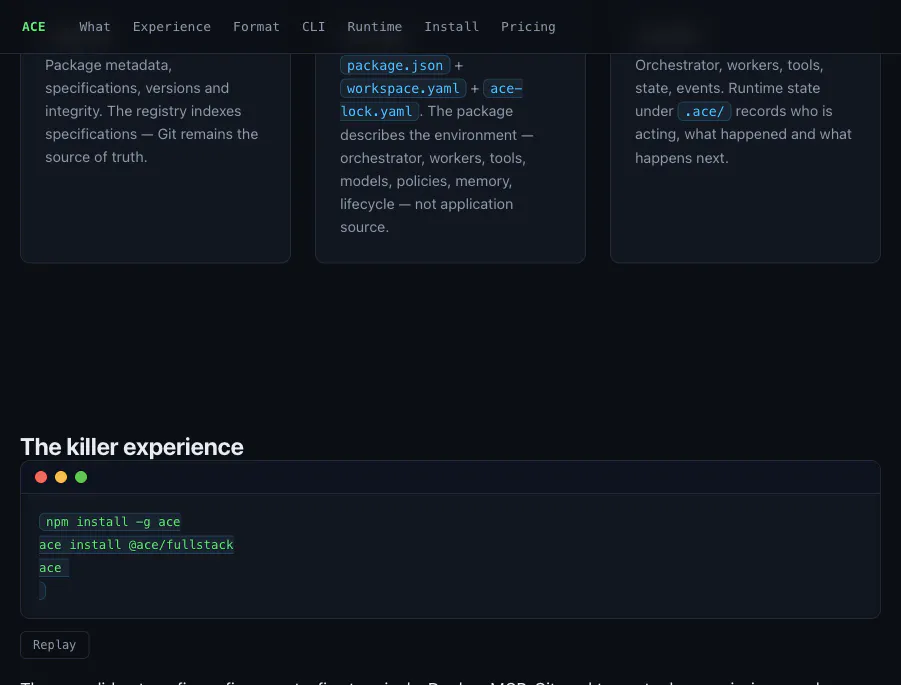Click 'ace install @ace/fullstack' command line

click(x=136, y=545)
